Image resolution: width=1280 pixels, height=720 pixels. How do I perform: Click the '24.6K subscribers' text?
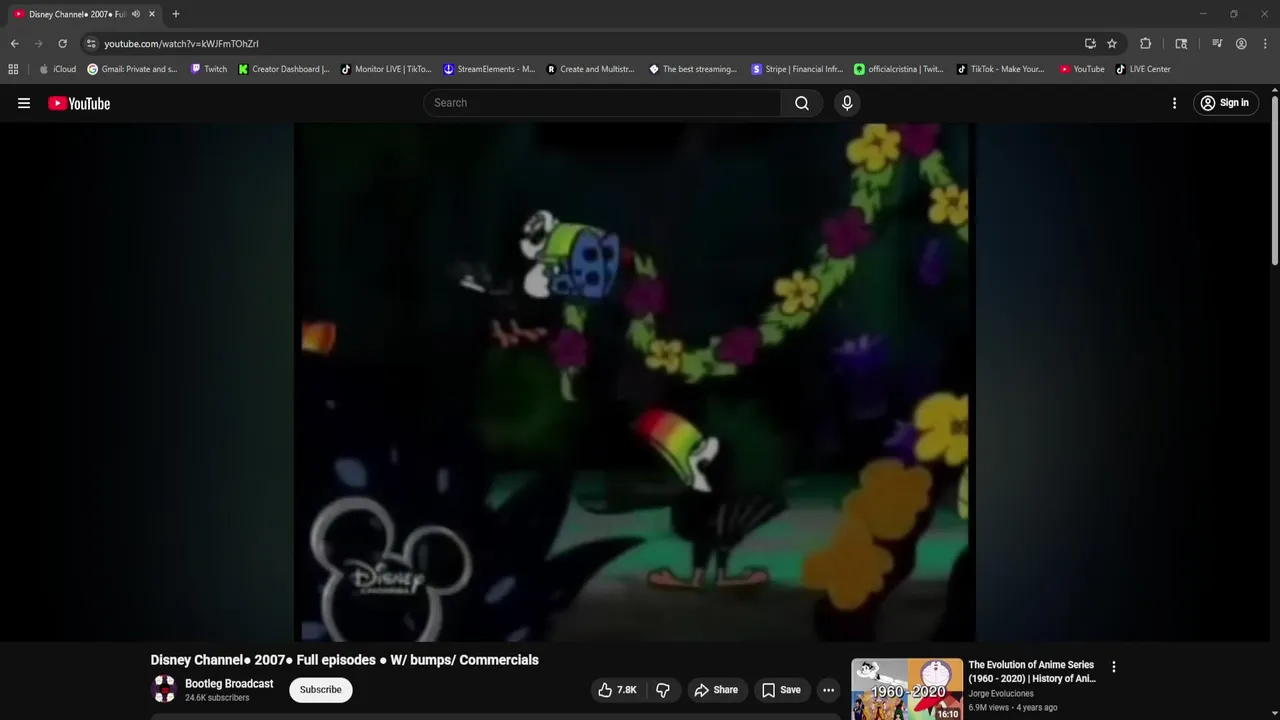217,698
